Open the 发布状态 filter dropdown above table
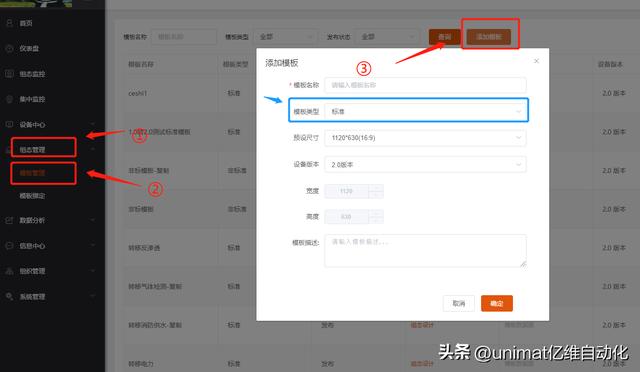 [387, 37]
